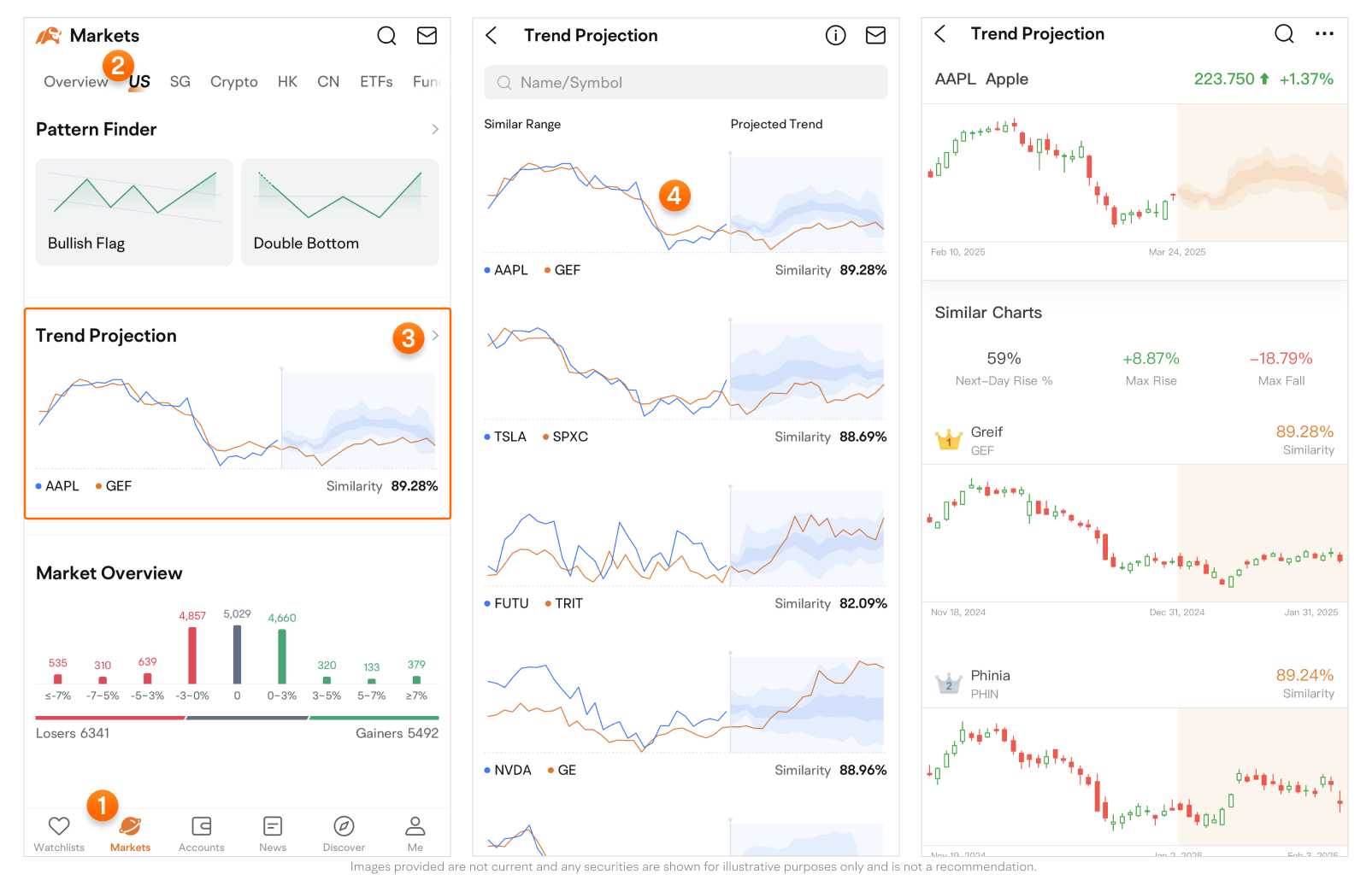The height and width of the screenshot is (892, 1372).
Task: Switch to the Crypto market tab
Action: coord(233,82)
